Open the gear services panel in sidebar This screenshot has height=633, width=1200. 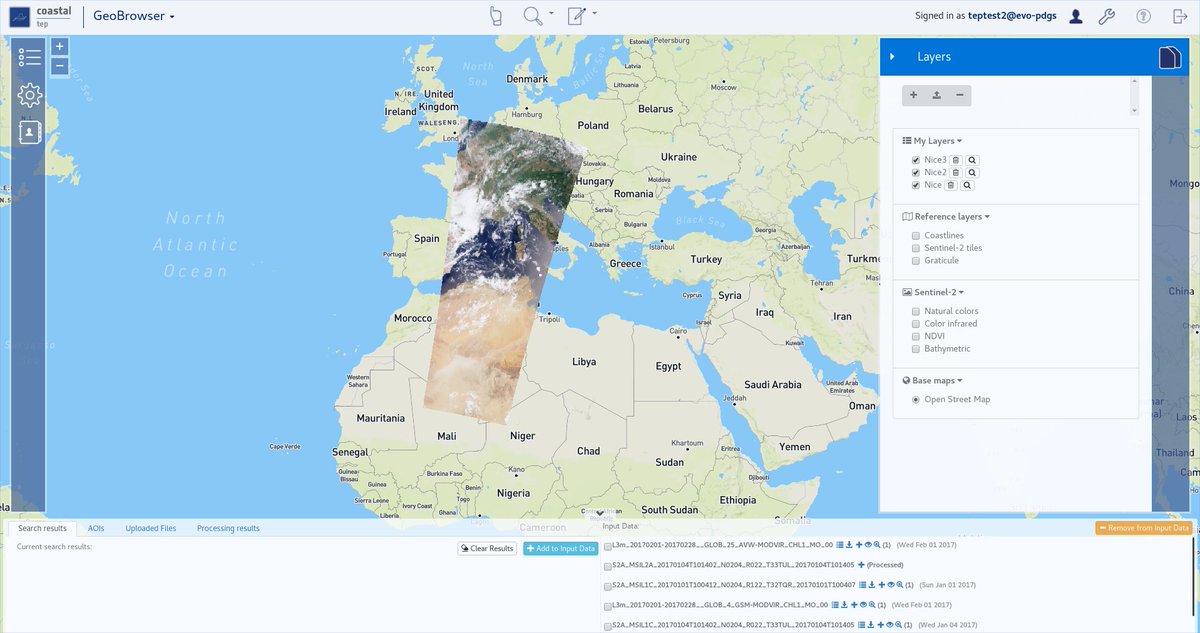30,95
